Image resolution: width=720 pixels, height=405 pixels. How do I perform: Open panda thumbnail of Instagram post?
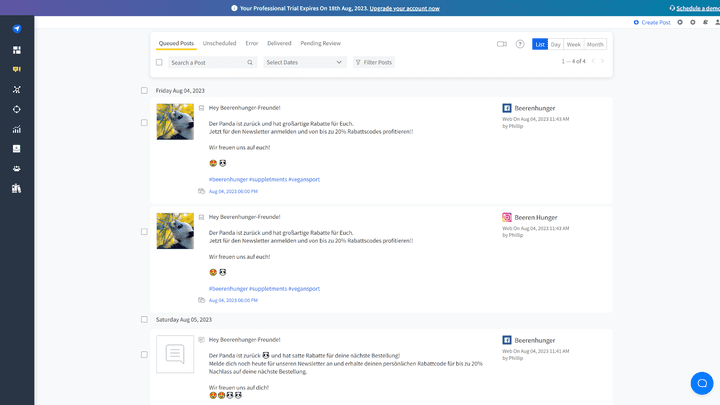tap(175, 231)
